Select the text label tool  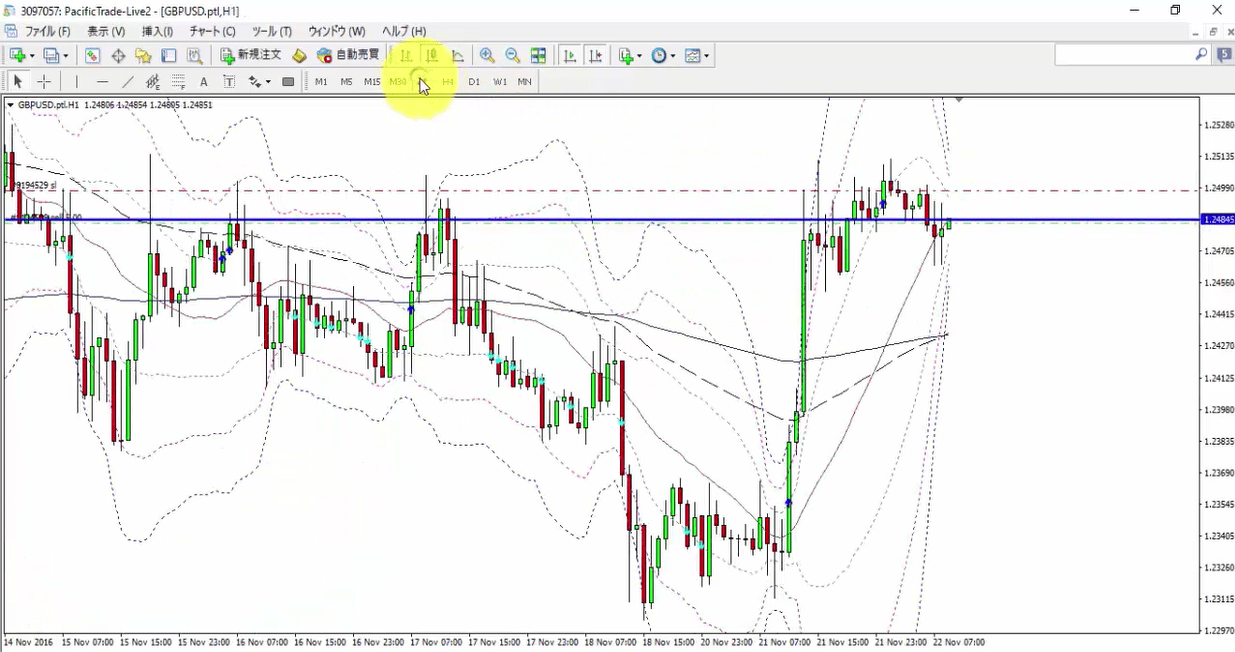coord(229,82)
